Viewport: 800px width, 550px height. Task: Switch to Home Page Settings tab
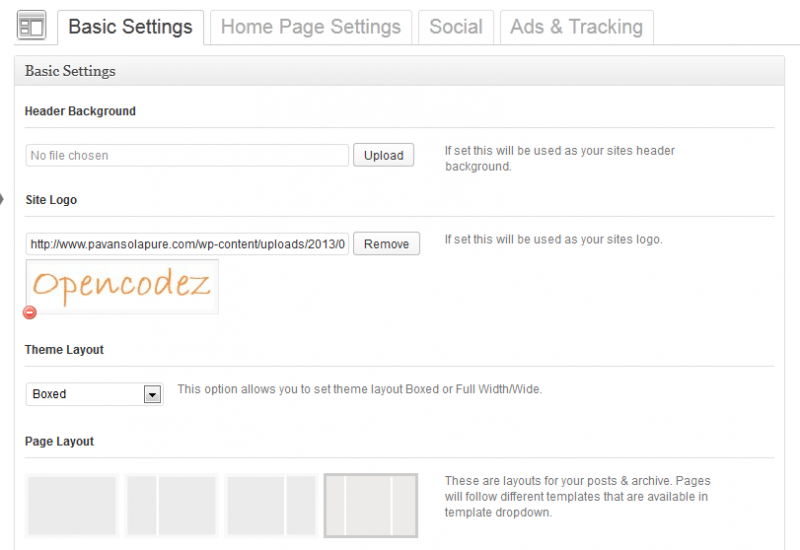pos(311,27)
